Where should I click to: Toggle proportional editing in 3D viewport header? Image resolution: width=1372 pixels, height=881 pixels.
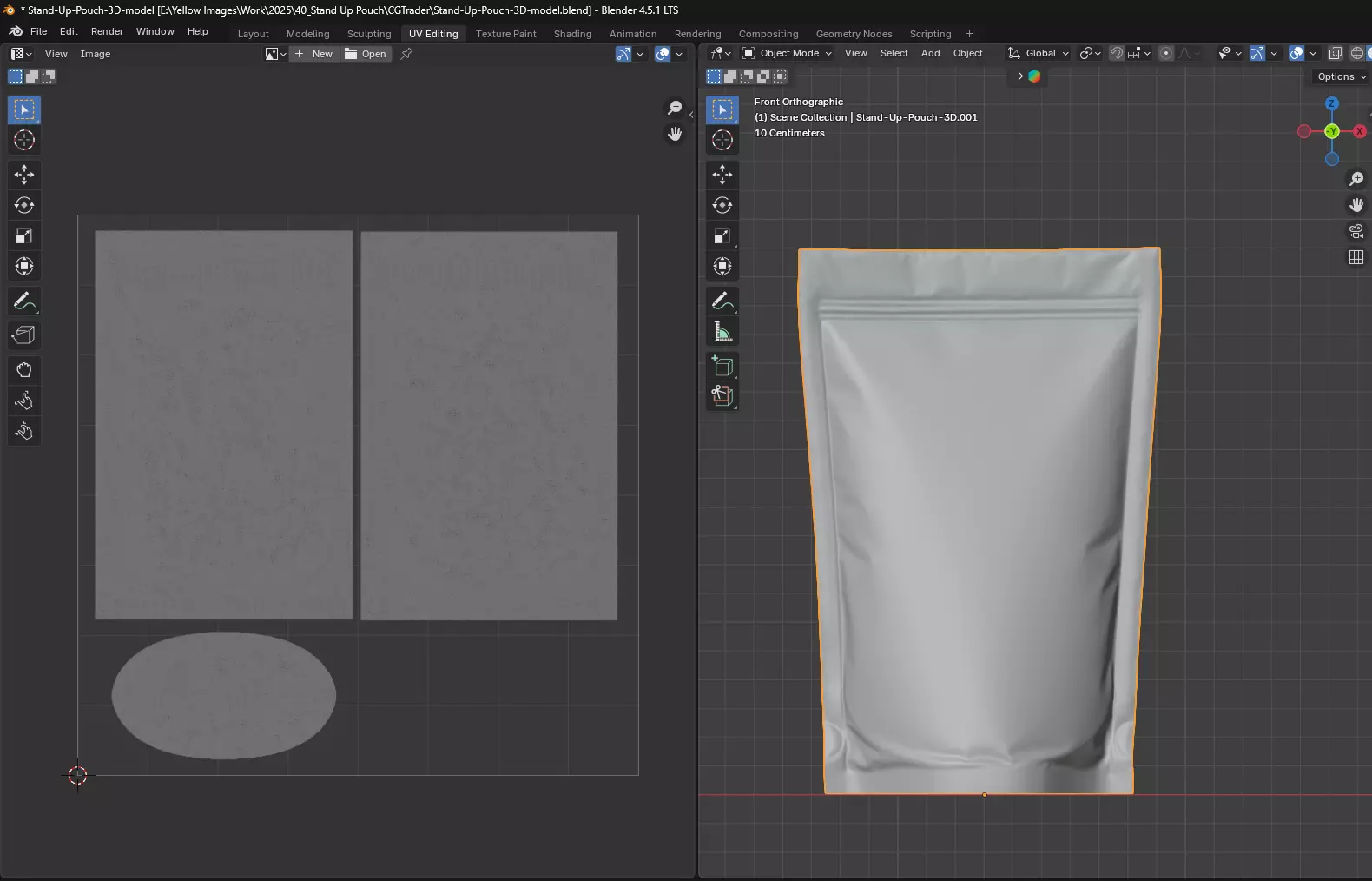tap(1166, 53)
